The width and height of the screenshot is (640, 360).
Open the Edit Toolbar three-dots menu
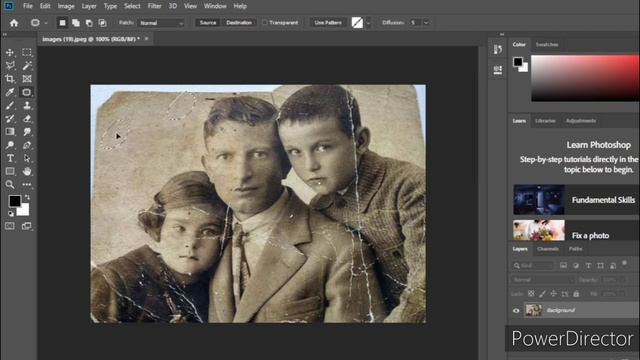pos(27,184)
